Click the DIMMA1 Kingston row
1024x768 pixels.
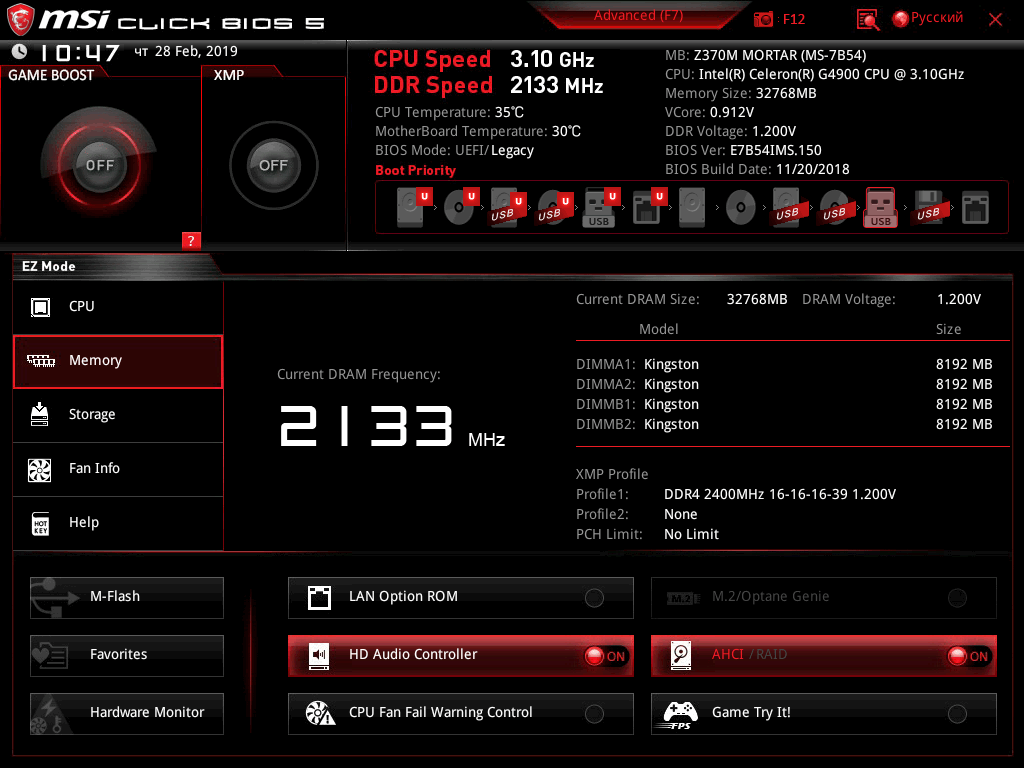coord(784,364)
